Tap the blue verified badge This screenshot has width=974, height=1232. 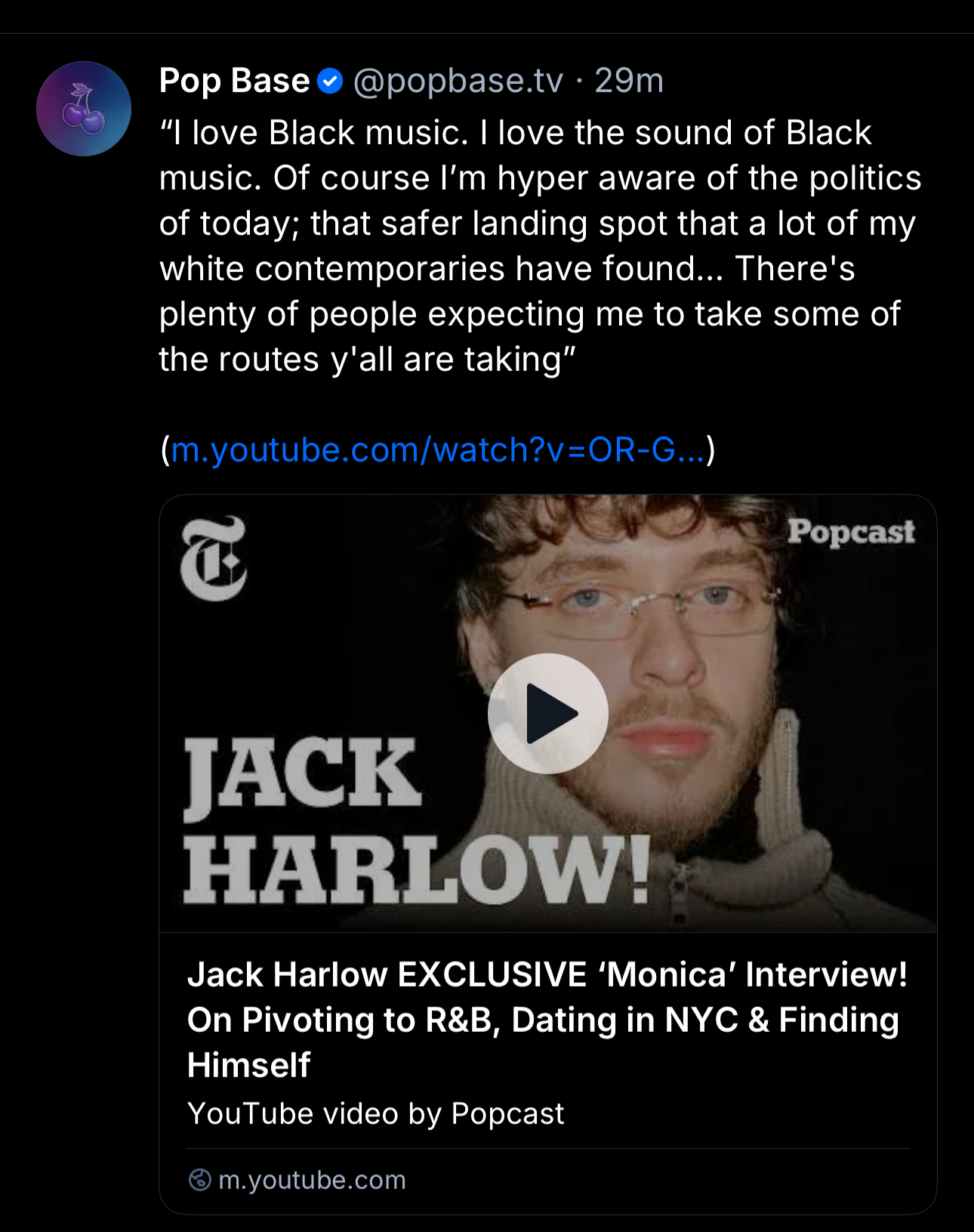point(330,81)
